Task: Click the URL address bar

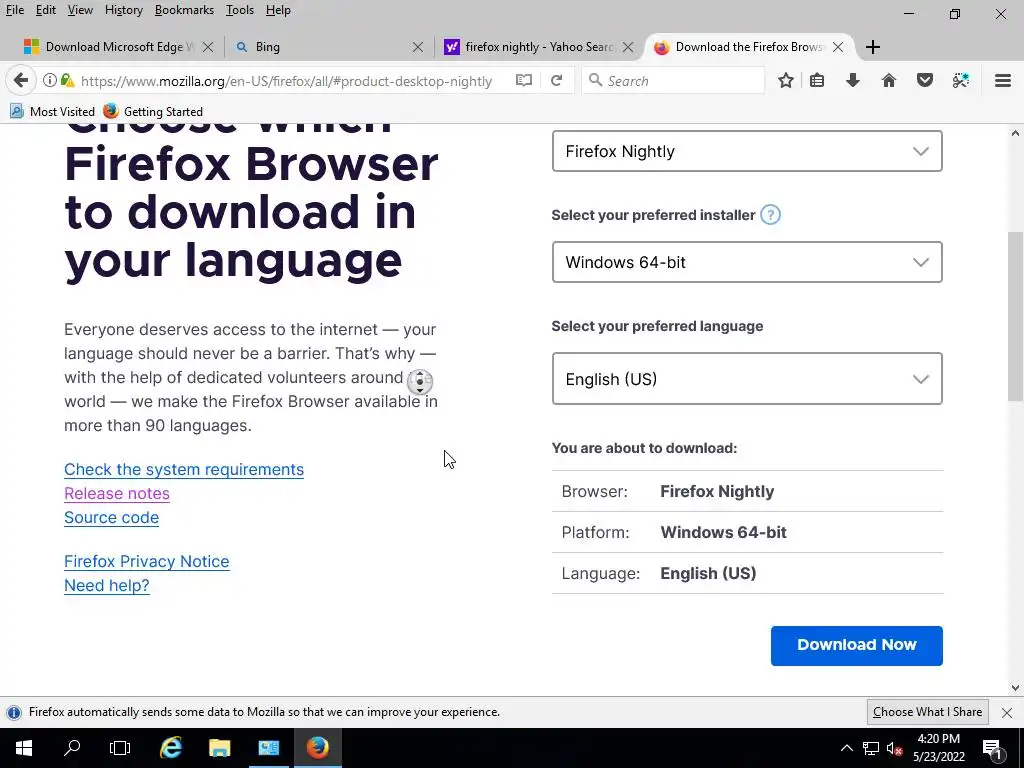Action: pyautogui.click(x=286, y=81)
